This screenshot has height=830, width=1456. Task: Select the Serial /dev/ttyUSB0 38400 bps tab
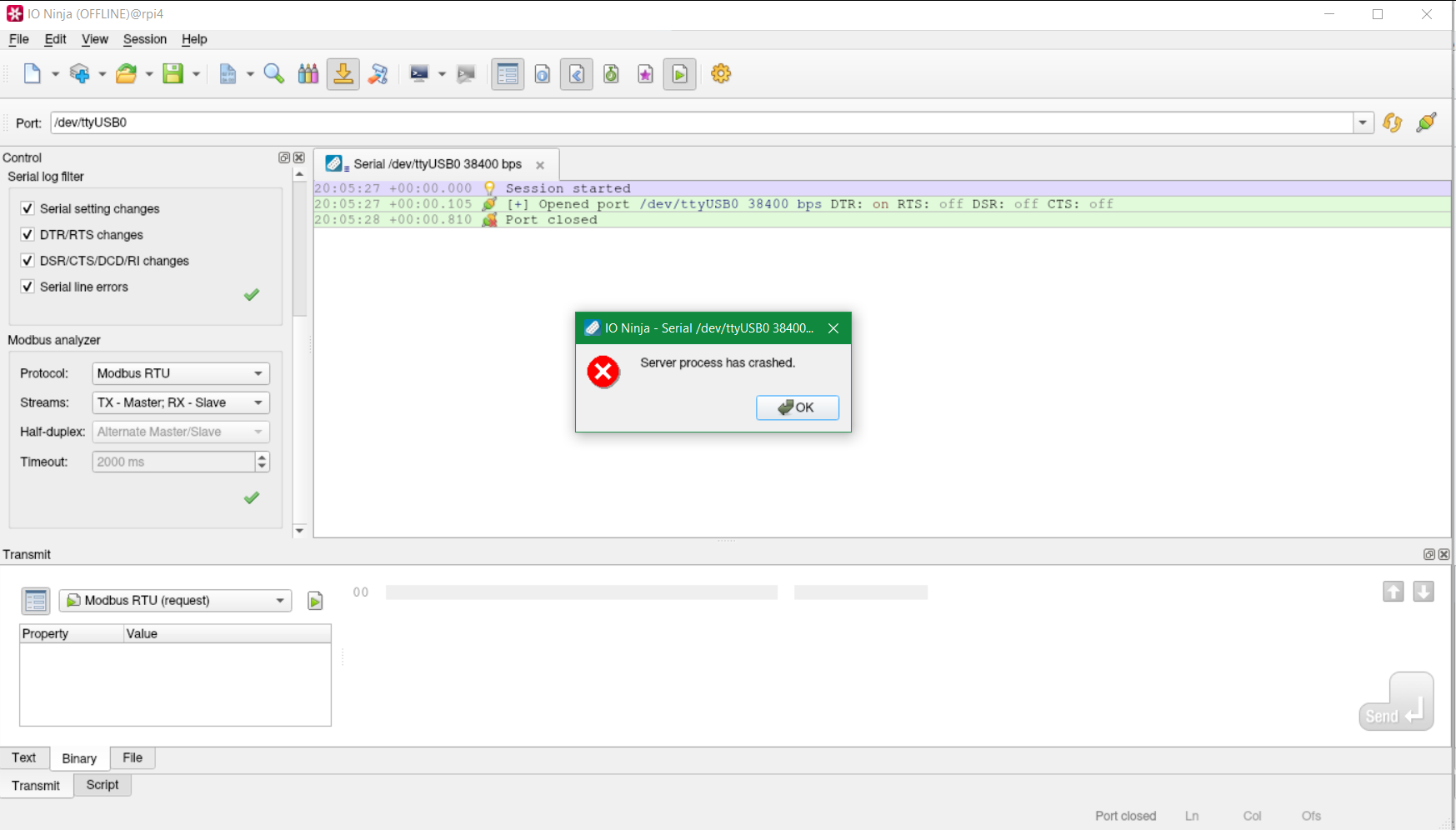437,164
